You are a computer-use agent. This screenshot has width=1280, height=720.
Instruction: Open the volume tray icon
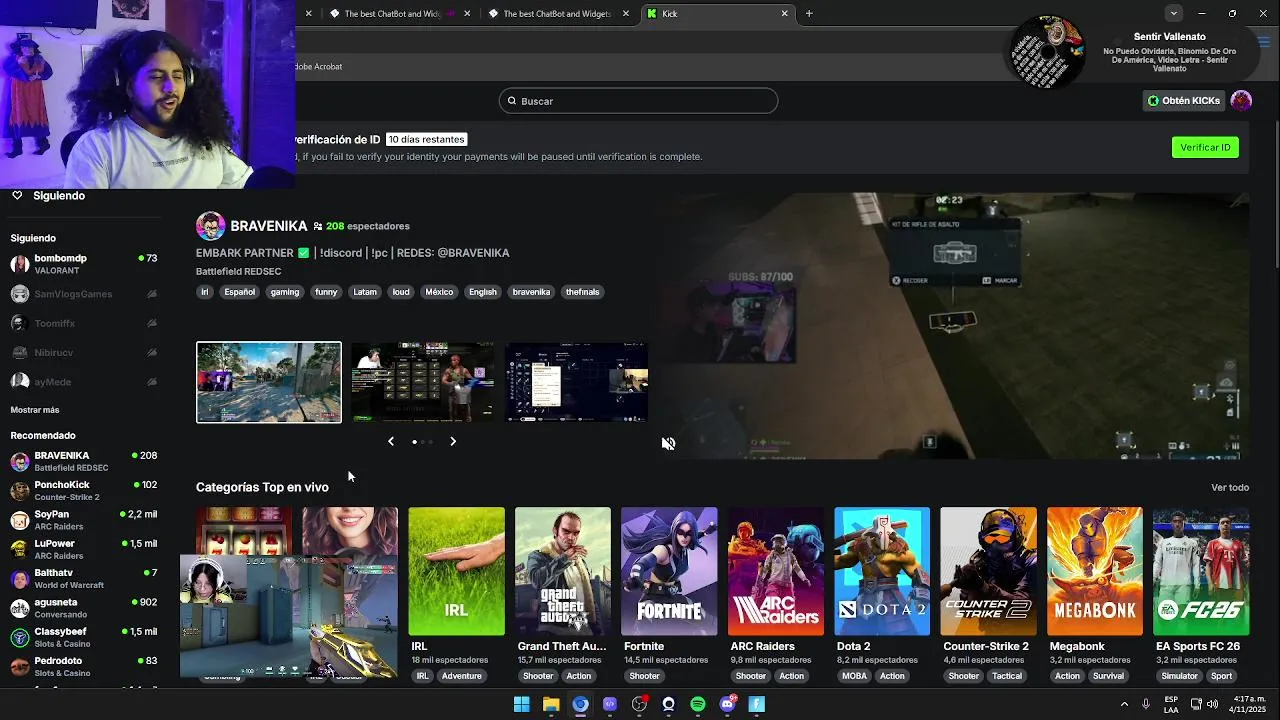coord(1212,704)
